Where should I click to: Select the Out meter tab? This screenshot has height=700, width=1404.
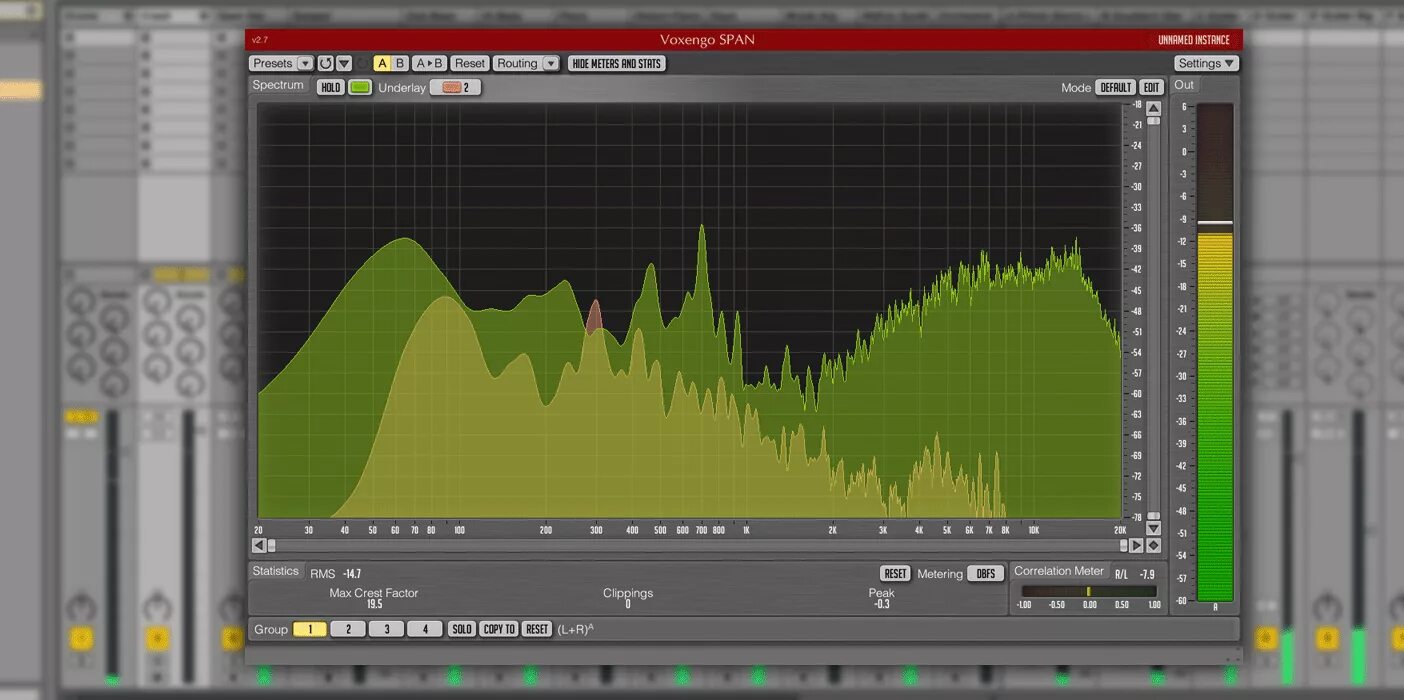point(1184,86)
